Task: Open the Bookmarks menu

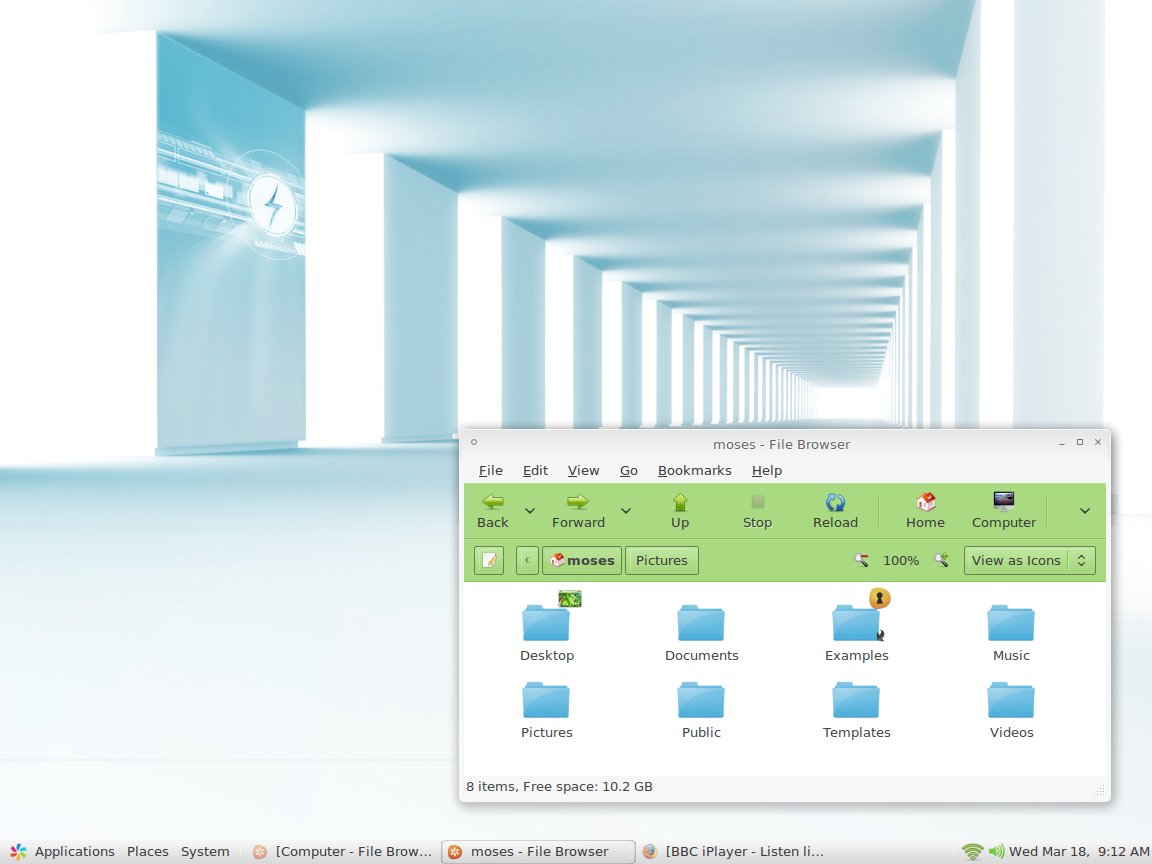Action: 694,470
